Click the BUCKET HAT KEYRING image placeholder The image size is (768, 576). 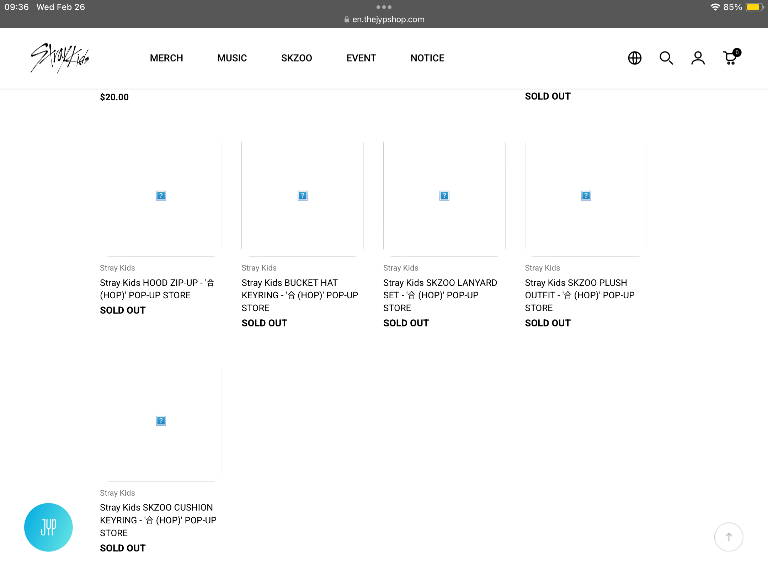click(303, 196)
